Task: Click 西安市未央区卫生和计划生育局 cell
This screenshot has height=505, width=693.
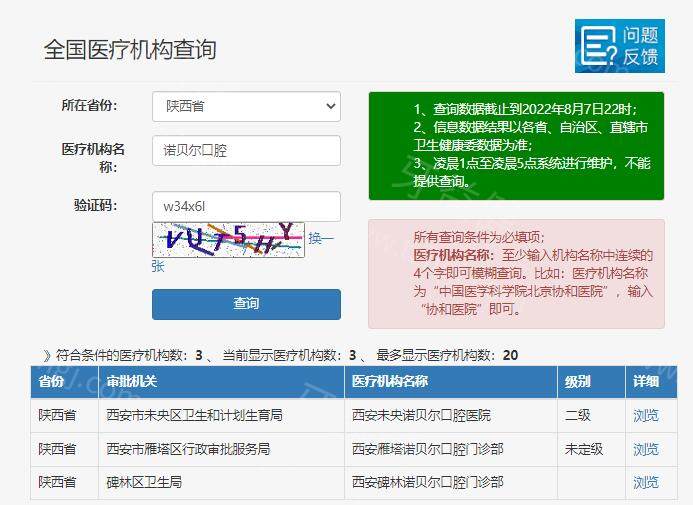Action: (x=221, y=415)
